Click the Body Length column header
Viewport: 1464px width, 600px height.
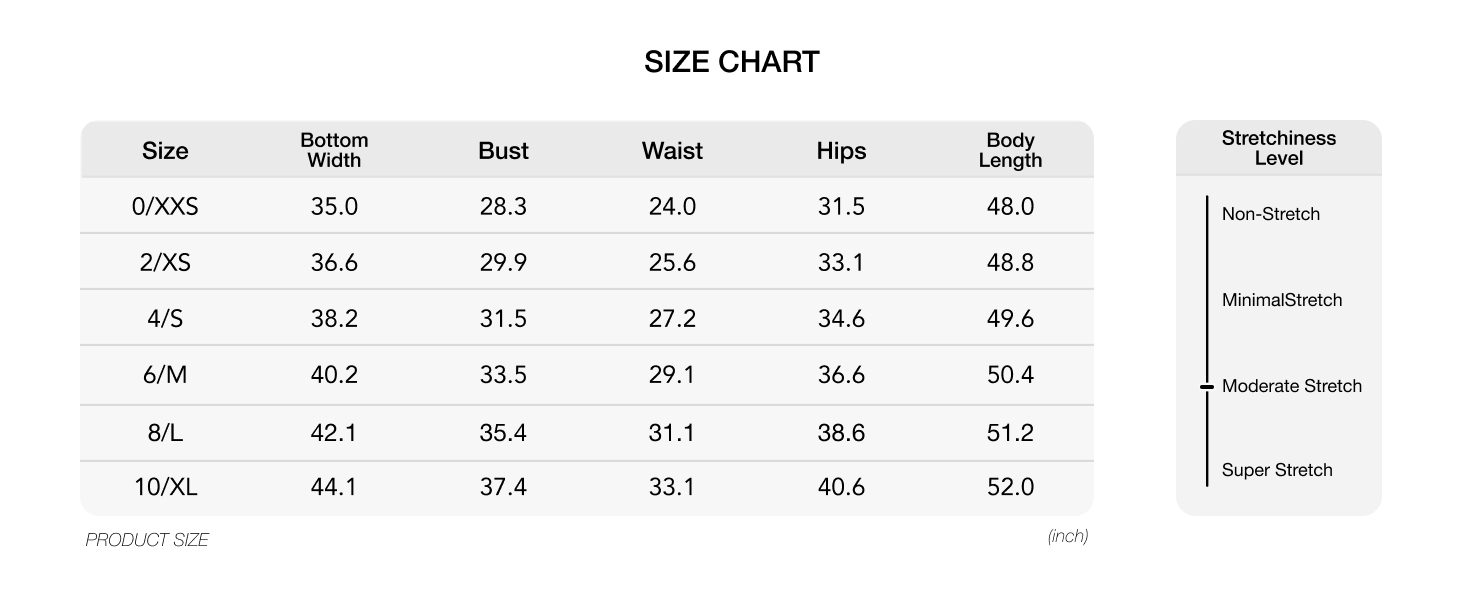[1010, 150]
